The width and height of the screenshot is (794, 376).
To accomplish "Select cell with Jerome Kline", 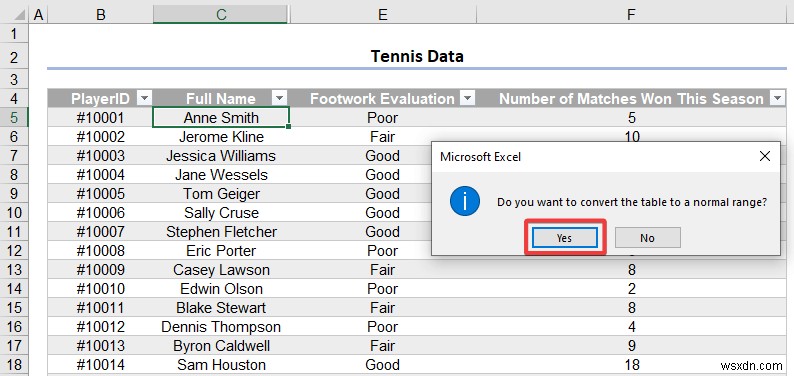I will (x=221, y=137).
